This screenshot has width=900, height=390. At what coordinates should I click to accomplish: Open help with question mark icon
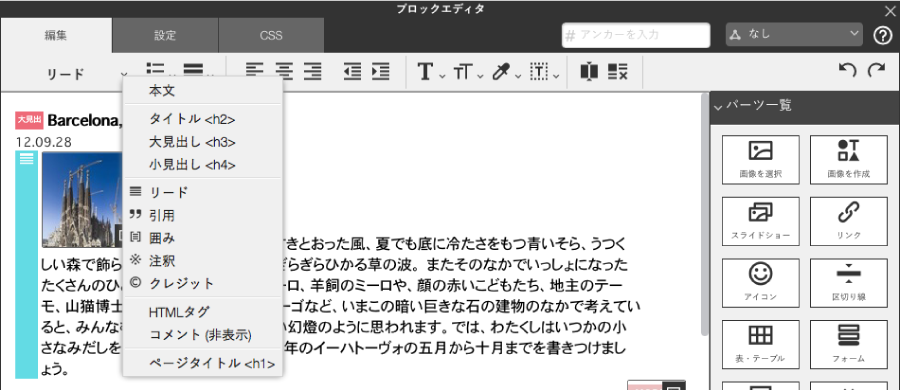click(882, 35)
